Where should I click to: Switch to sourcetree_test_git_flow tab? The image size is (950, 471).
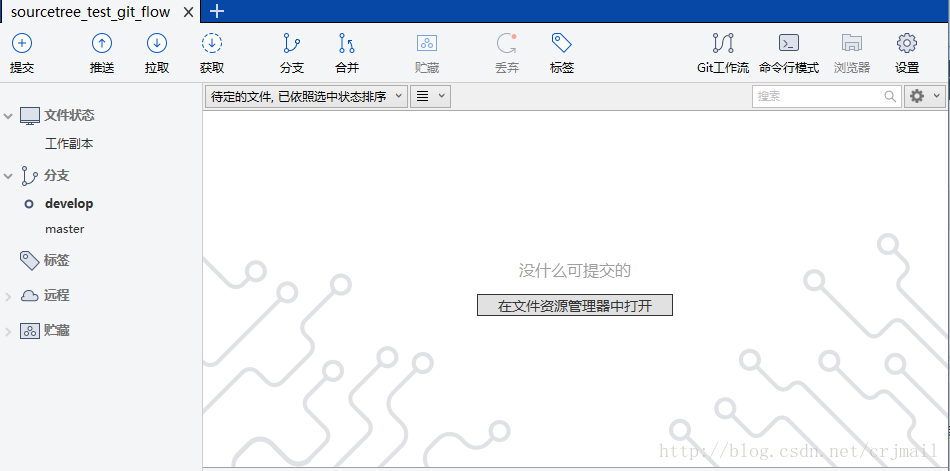tap(90, 12)
